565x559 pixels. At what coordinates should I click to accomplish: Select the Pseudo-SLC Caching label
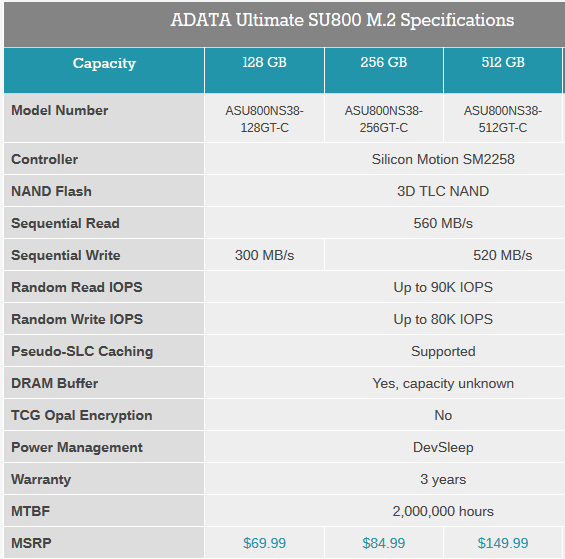(x=82, y=351)
